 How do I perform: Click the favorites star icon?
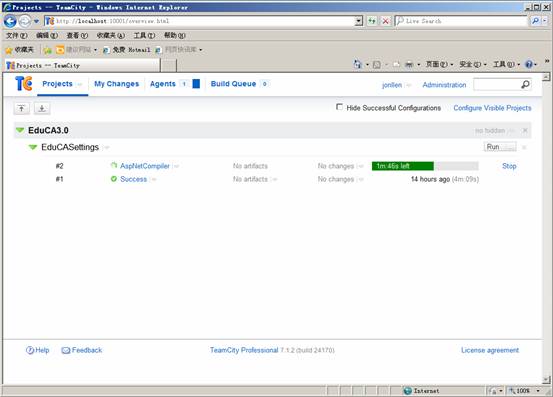pyautogui.click(x=9, y=50)
